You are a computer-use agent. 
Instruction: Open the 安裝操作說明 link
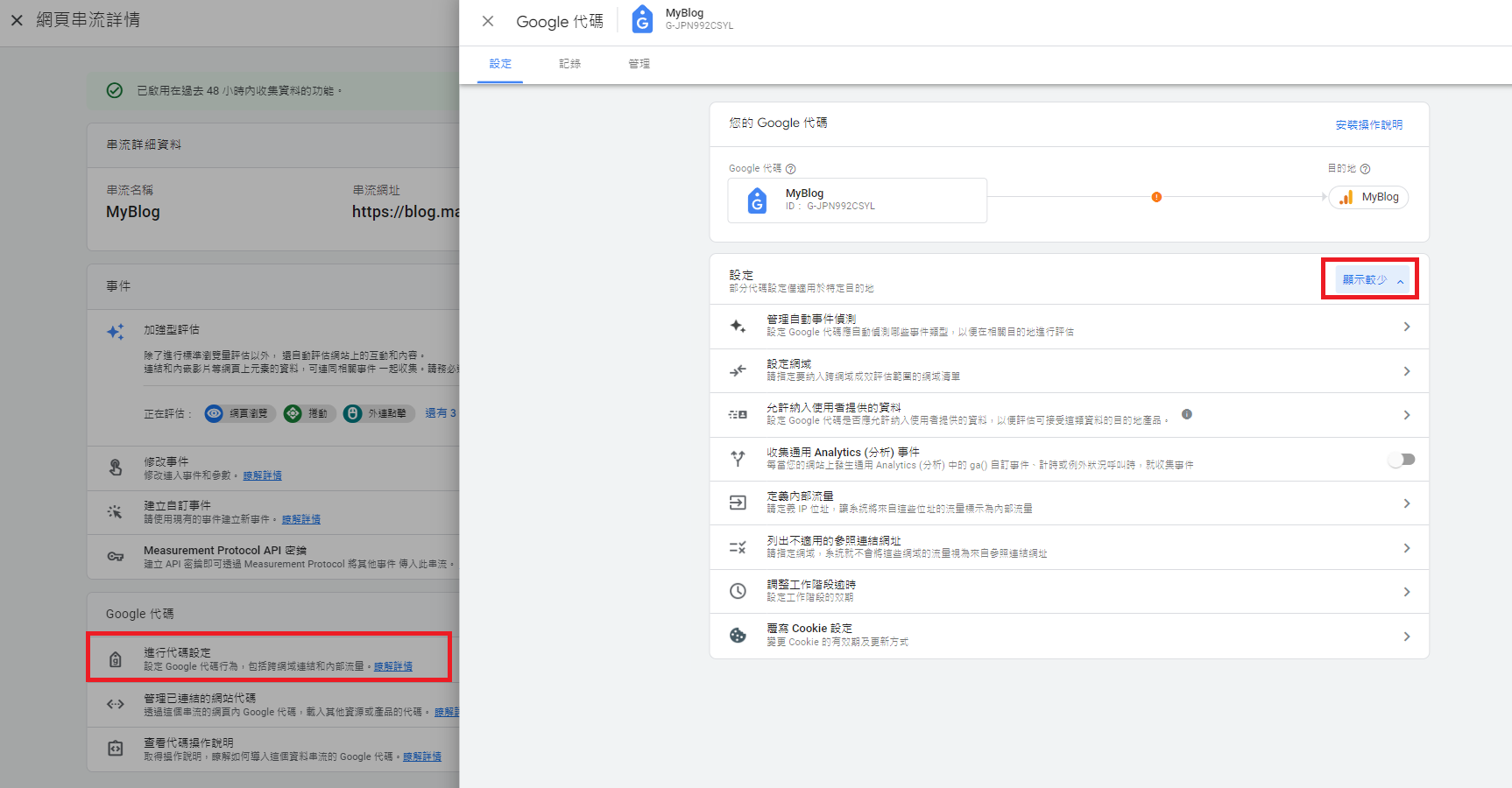[x=1368, y=125]
